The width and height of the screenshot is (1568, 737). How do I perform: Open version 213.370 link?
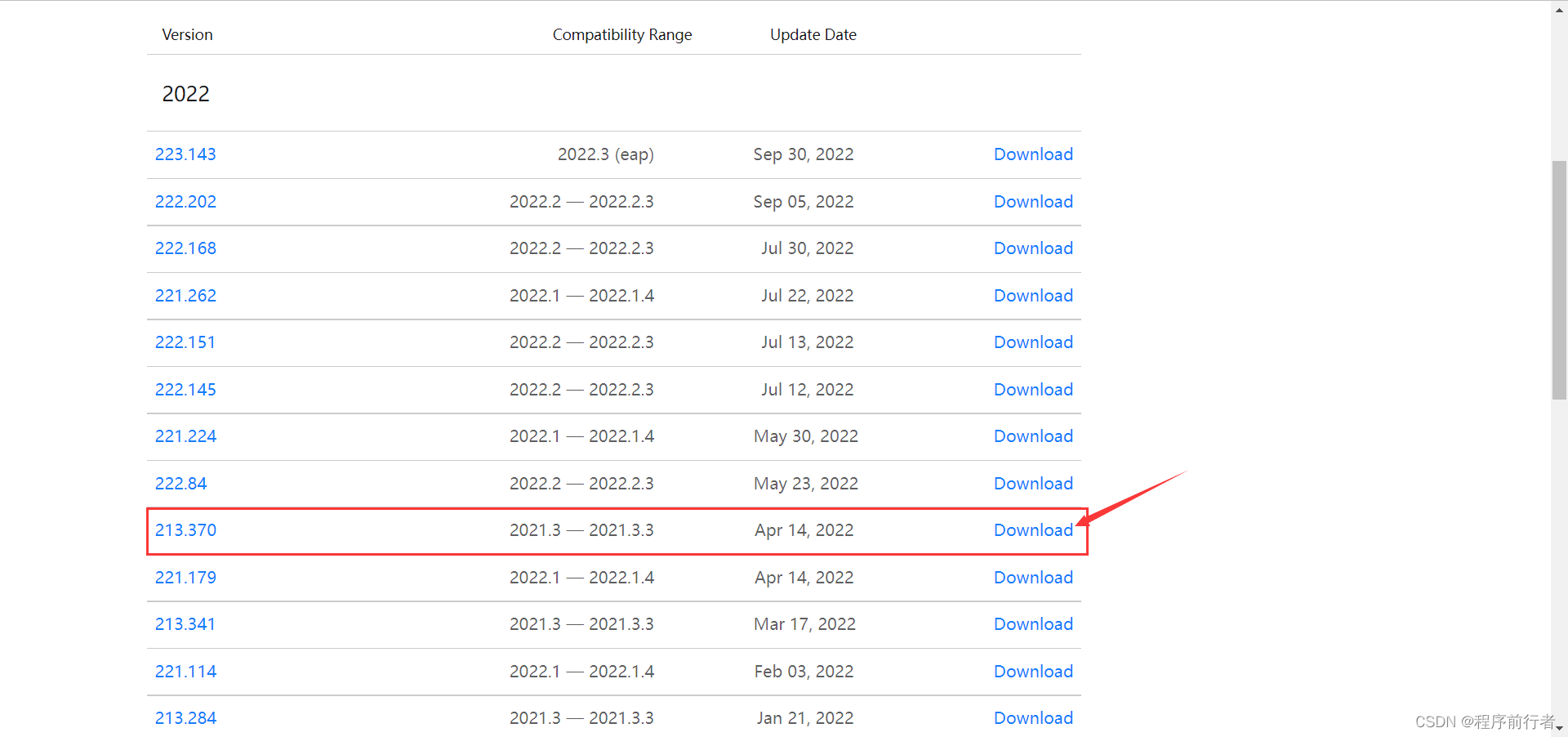185,530
